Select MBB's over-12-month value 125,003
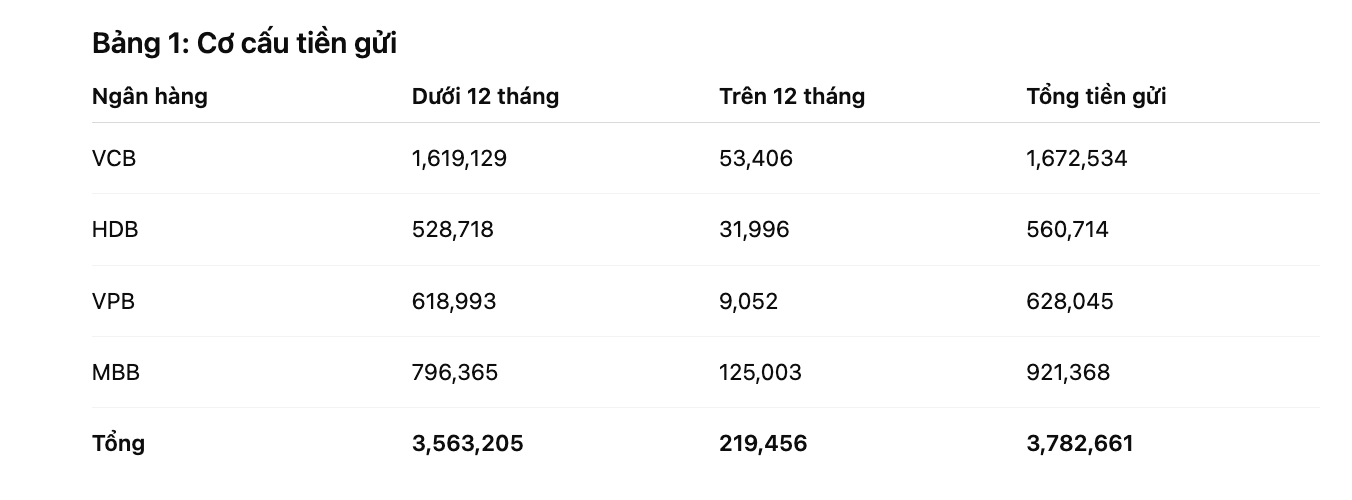 760,373
